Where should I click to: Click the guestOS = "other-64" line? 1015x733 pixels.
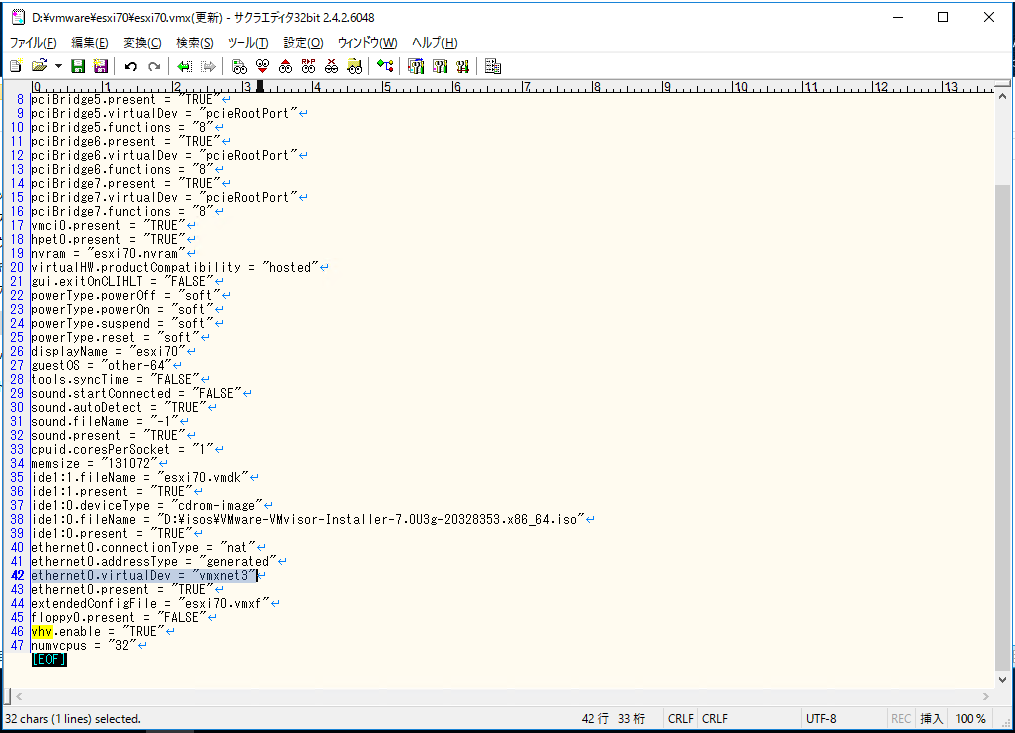(x=101, y=366)
